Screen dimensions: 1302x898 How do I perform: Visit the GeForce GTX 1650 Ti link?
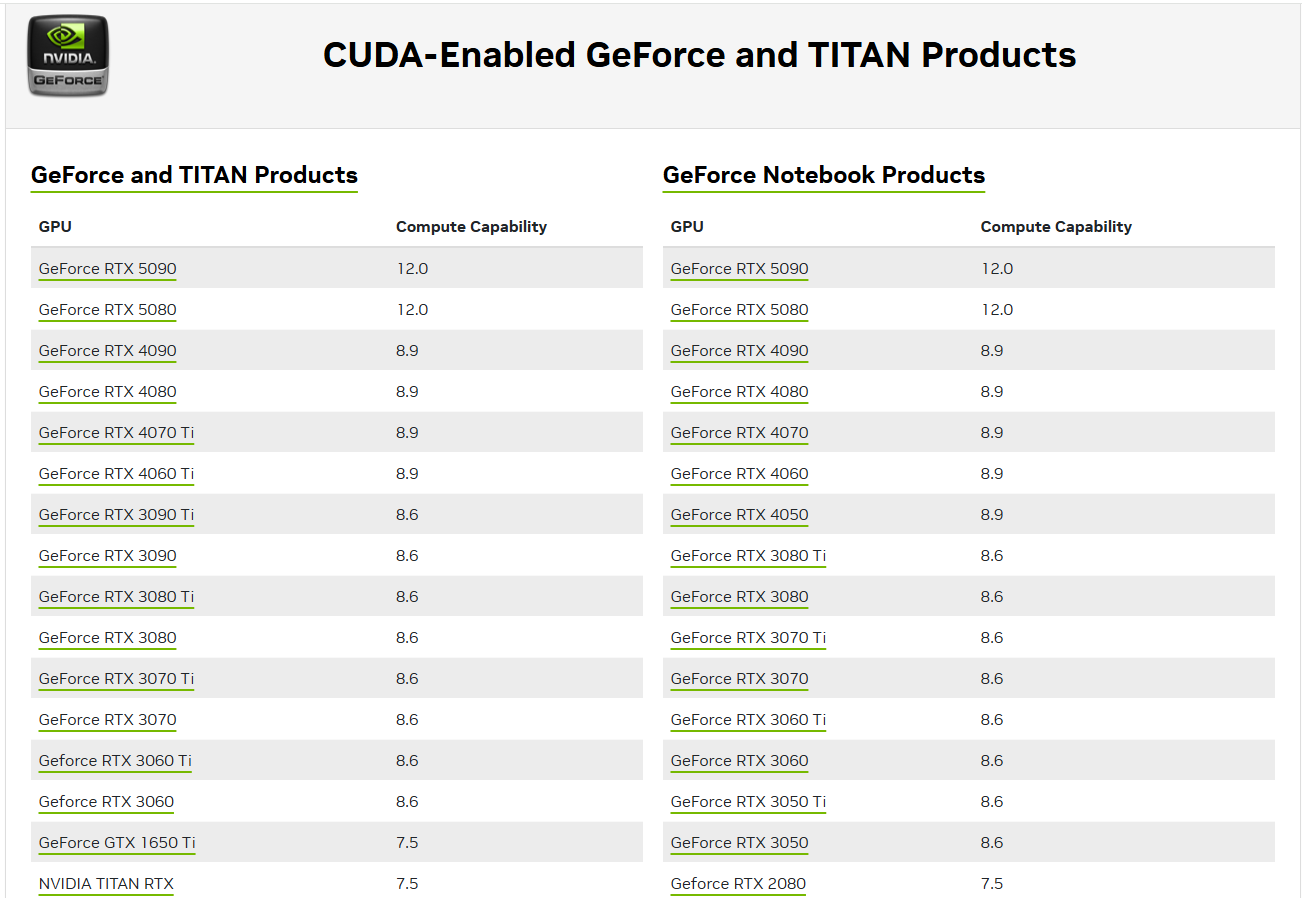117,842
